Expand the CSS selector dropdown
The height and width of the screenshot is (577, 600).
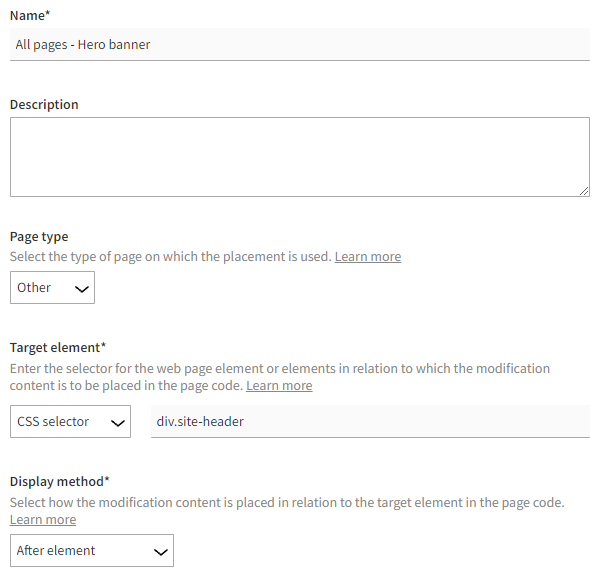70,422
